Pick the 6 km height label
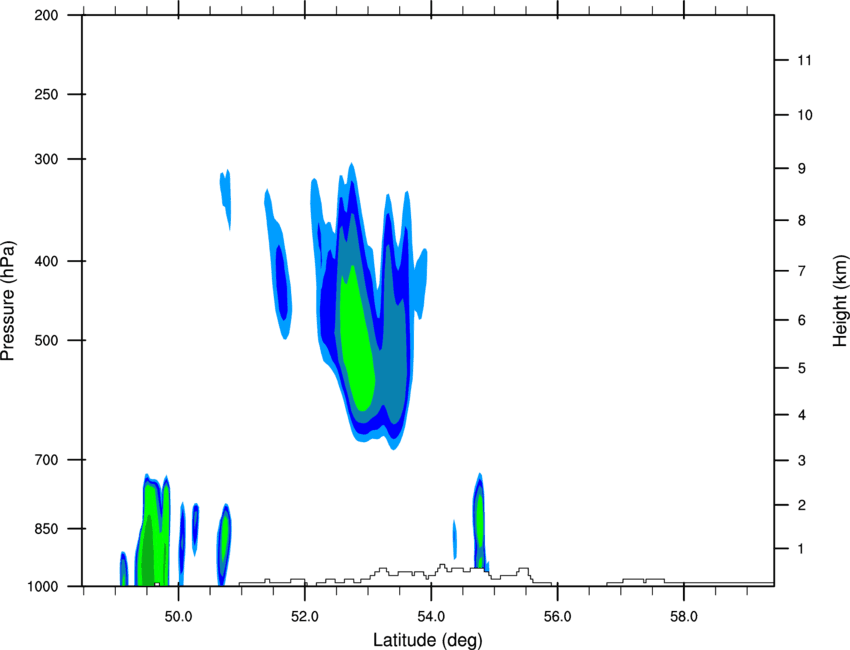The height and width of the screenshot is (650, 850). coord(802,320)
